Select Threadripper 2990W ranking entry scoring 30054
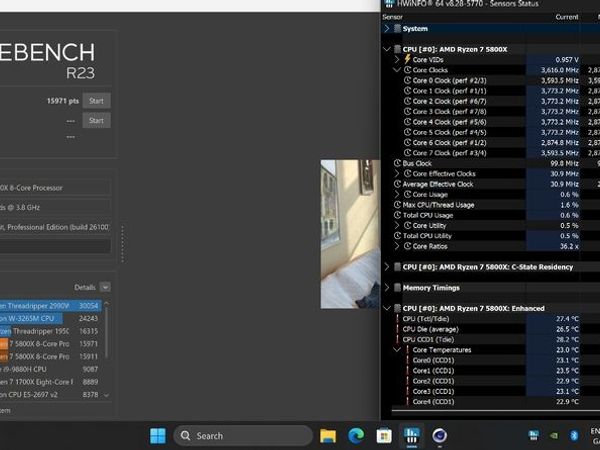This screenshot has height=450, width=600. (51, 306)
